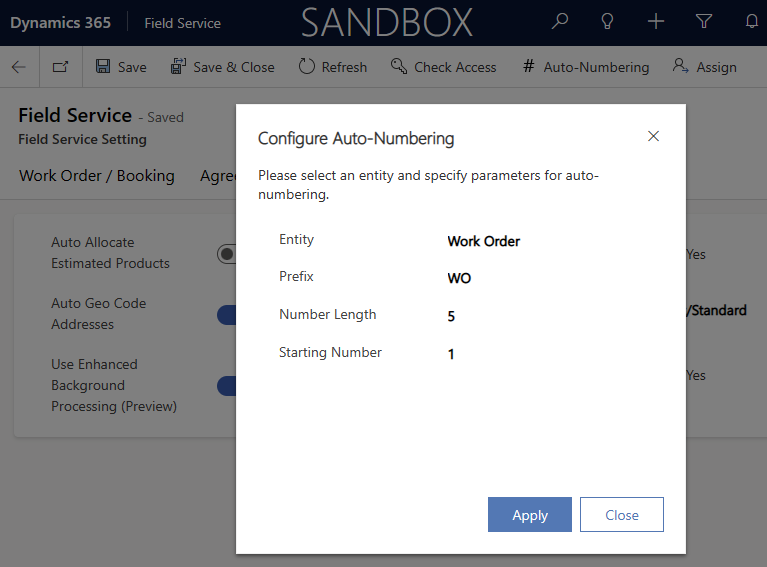Click the Auto Allocate Estimated Products label
Viewport: 767px width, 567px height.
click(x=111, y=253)
